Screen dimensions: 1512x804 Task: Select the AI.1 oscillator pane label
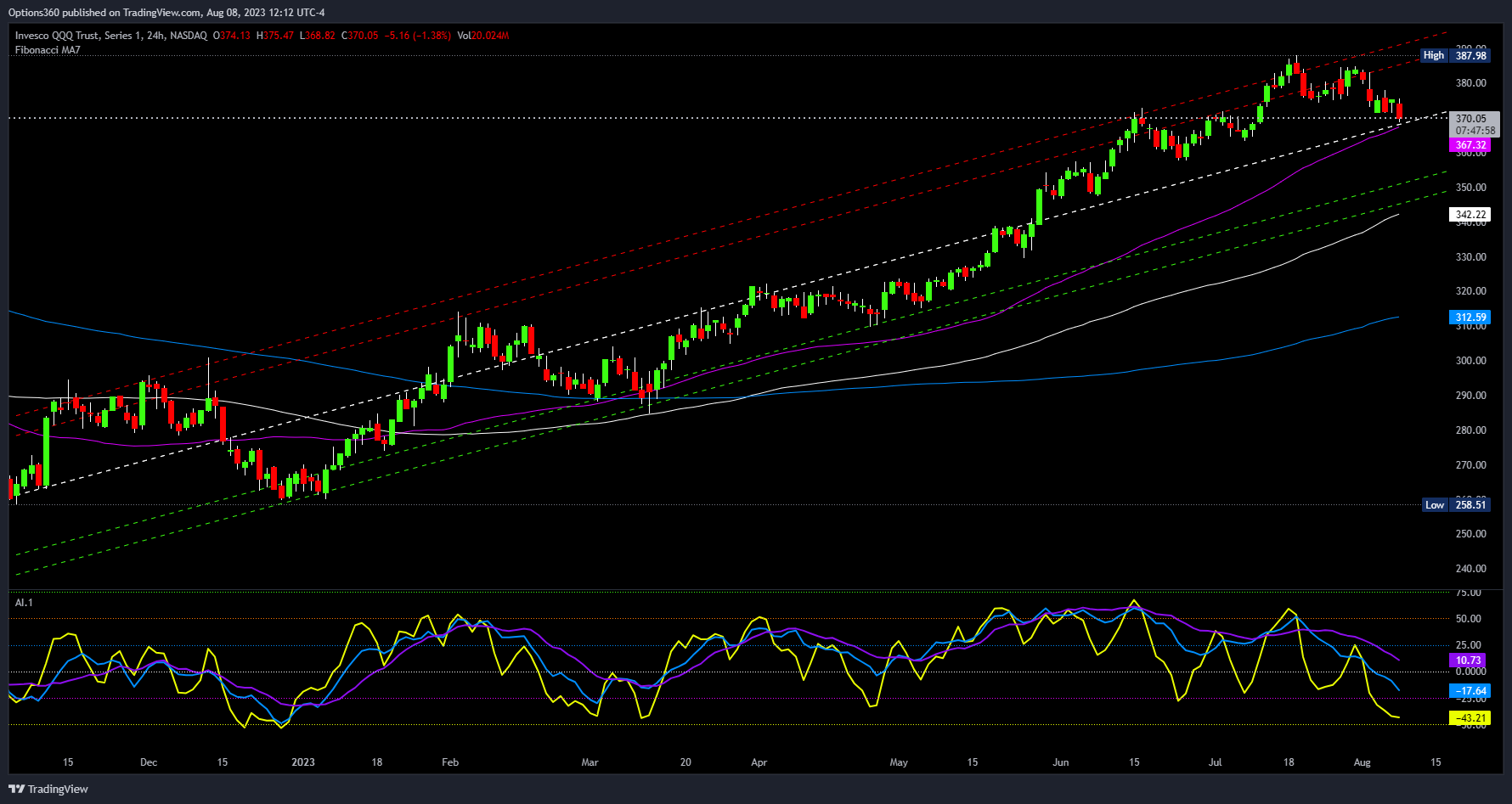point(24,603)
